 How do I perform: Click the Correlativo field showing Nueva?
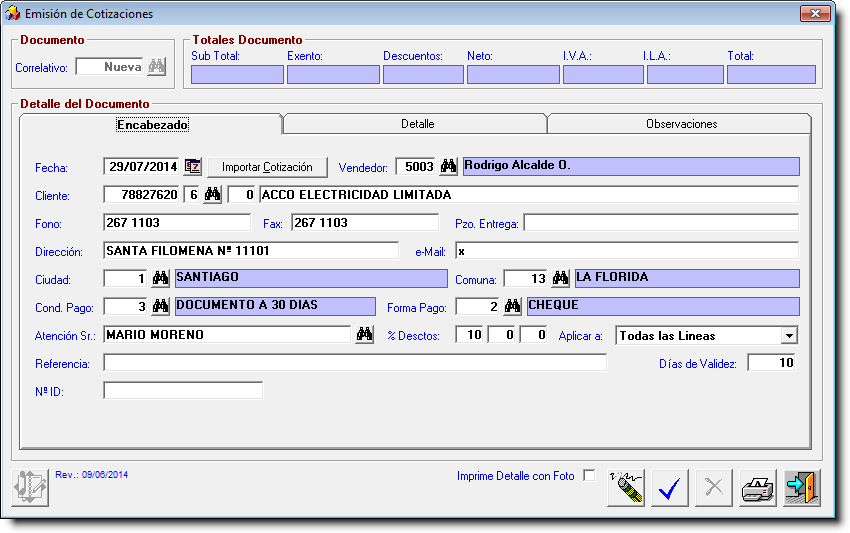[110, 67]
